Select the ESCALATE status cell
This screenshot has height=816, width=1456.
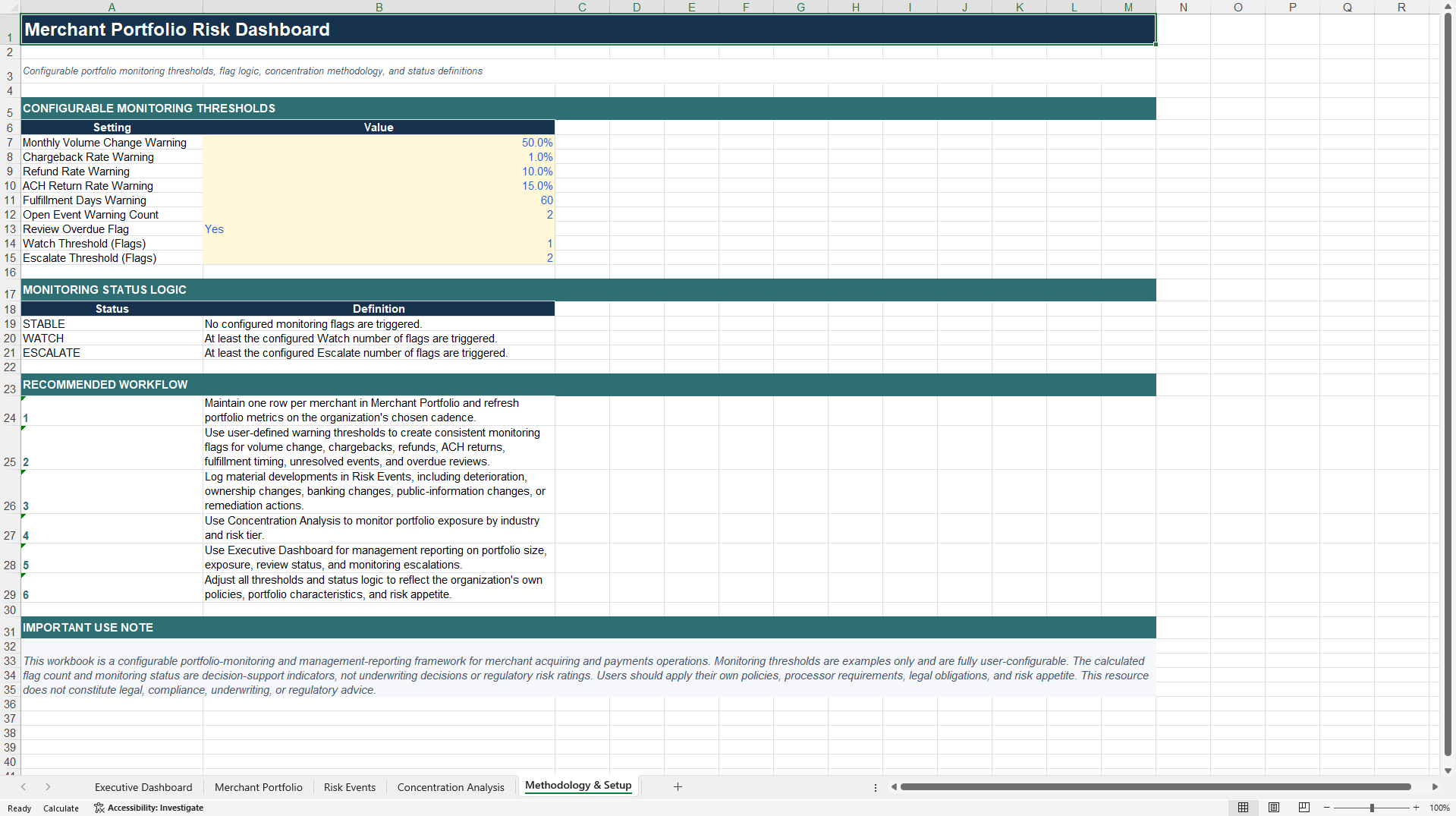point(112,353)
